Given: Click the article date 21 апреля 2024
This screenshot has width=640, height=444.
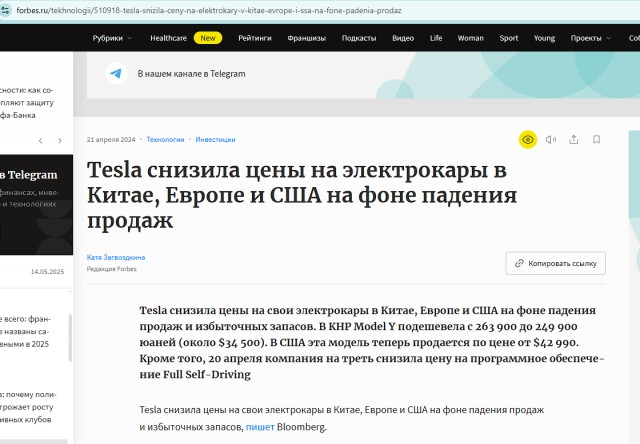Looking at the screenshot, I should 111,140.
